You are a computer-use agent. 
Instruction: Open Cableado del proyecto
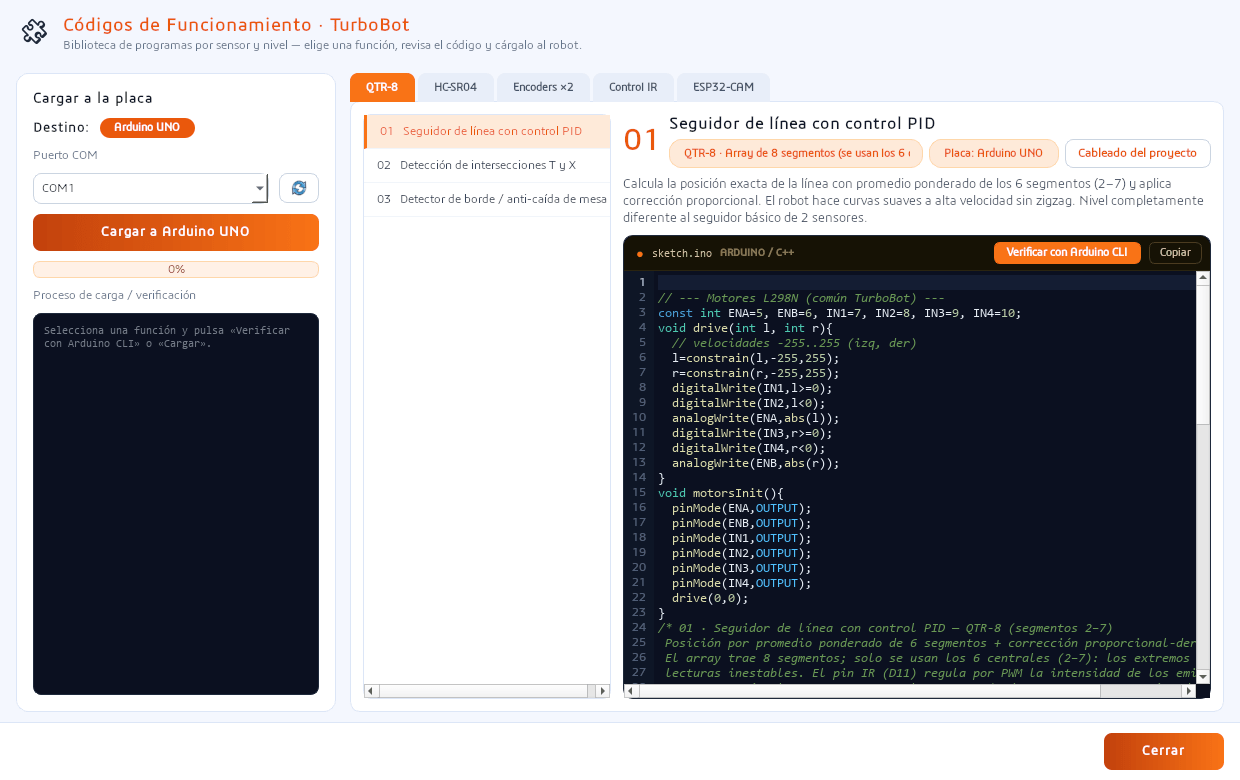[x=1138, y=153]
